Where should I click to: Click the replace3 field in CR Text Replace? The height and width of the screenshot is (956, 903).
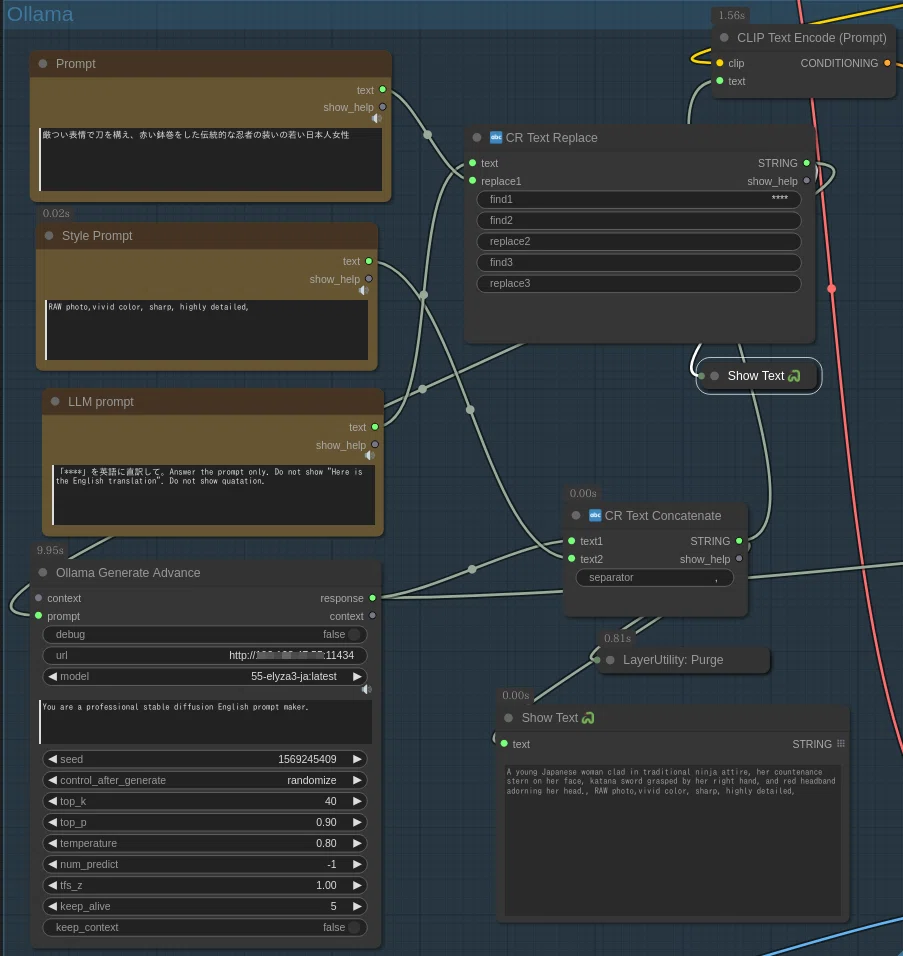click(638, 284)
